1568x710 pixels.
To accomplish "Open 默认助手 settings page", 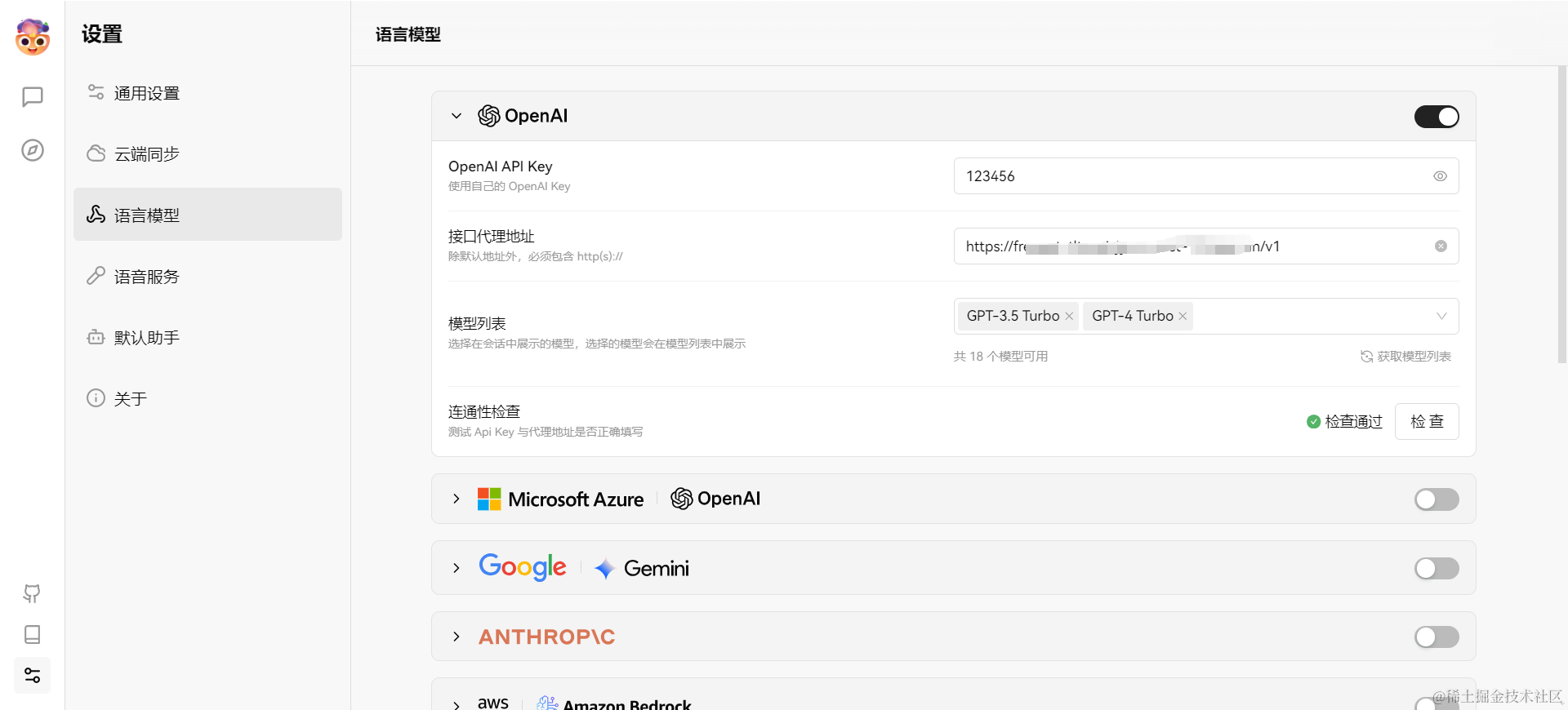I will (x=207, y=337).
